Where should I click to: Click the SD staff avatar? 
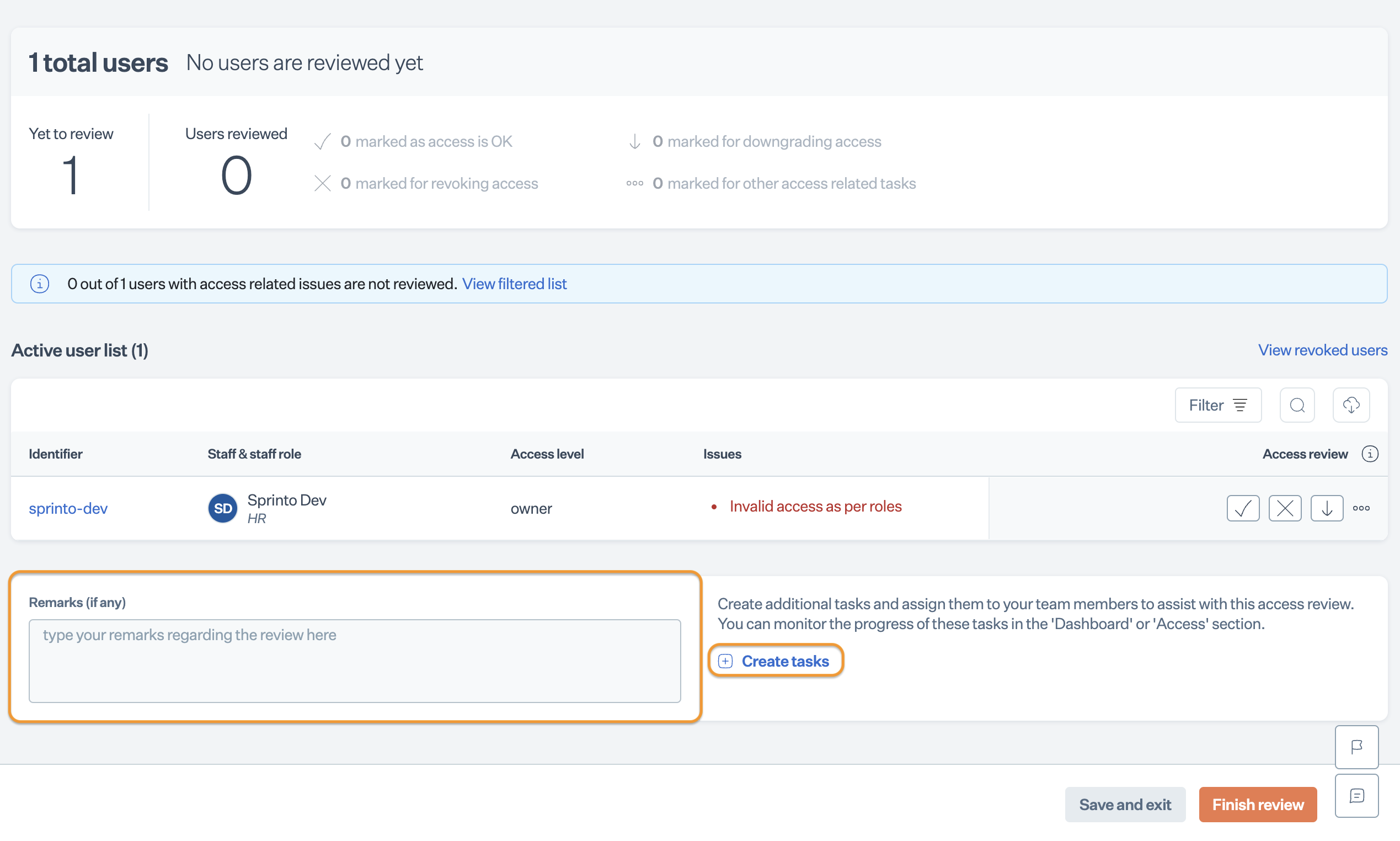tap(222, 508)
